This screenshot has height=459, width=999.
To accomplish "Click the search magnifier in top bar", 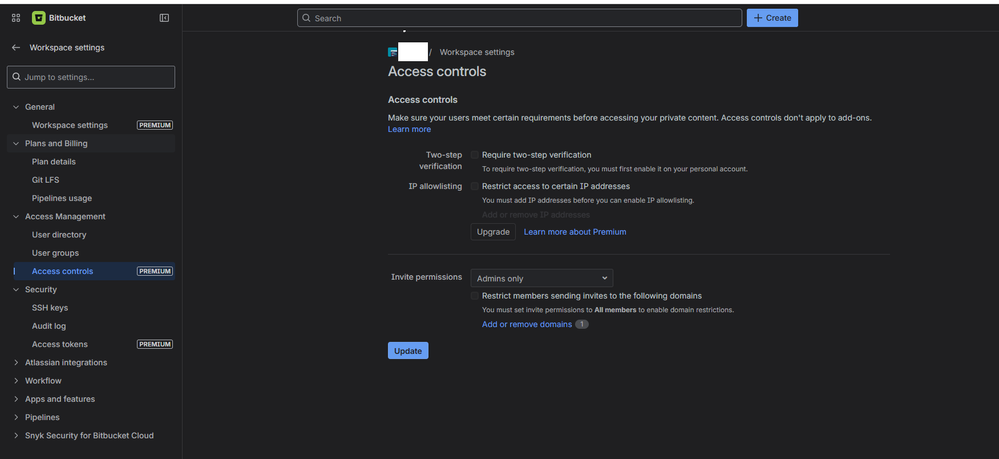I will point(306,18).
